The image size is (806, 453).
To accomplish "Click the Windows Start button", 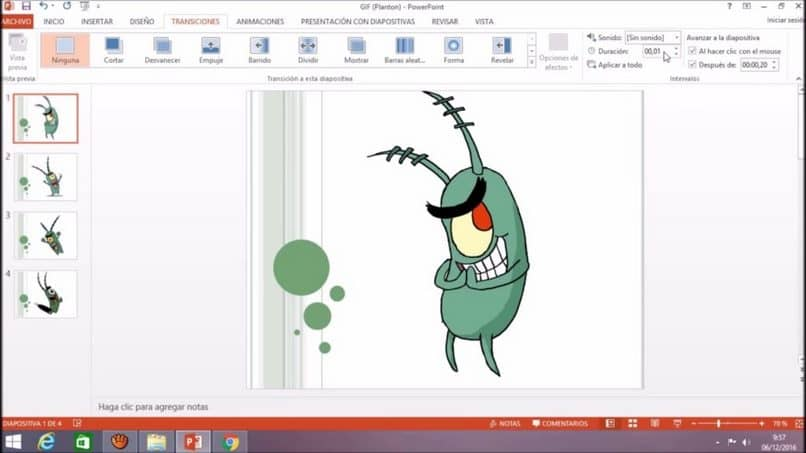I will click(x=13, y=442).
